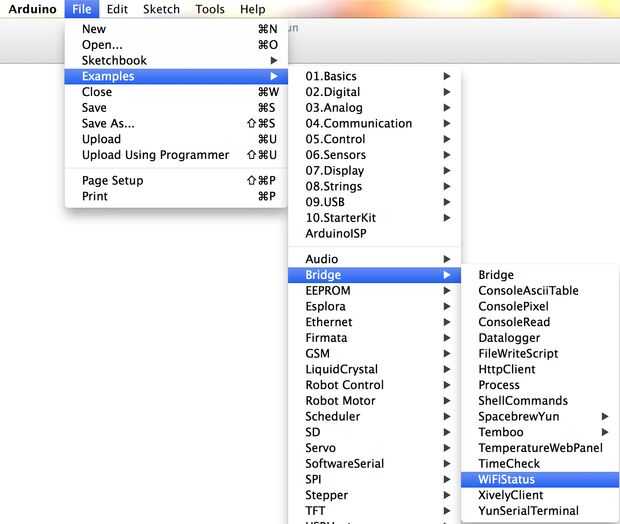Screen dimensions: 620x524
Task: Open Bridge example in Bridge submenu
Action: click(540, 275)
